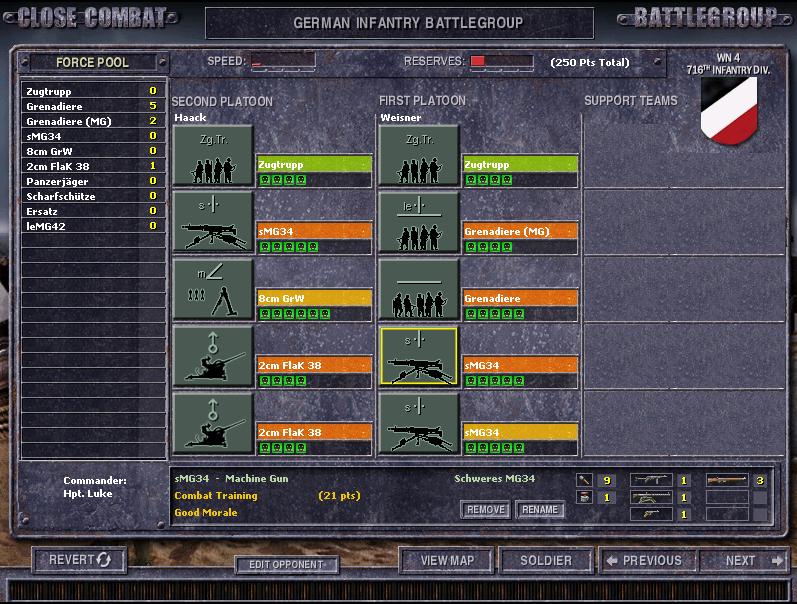Pick Ersatz from force pool
The height and width of the screenshot is (604, 797).
93,211
